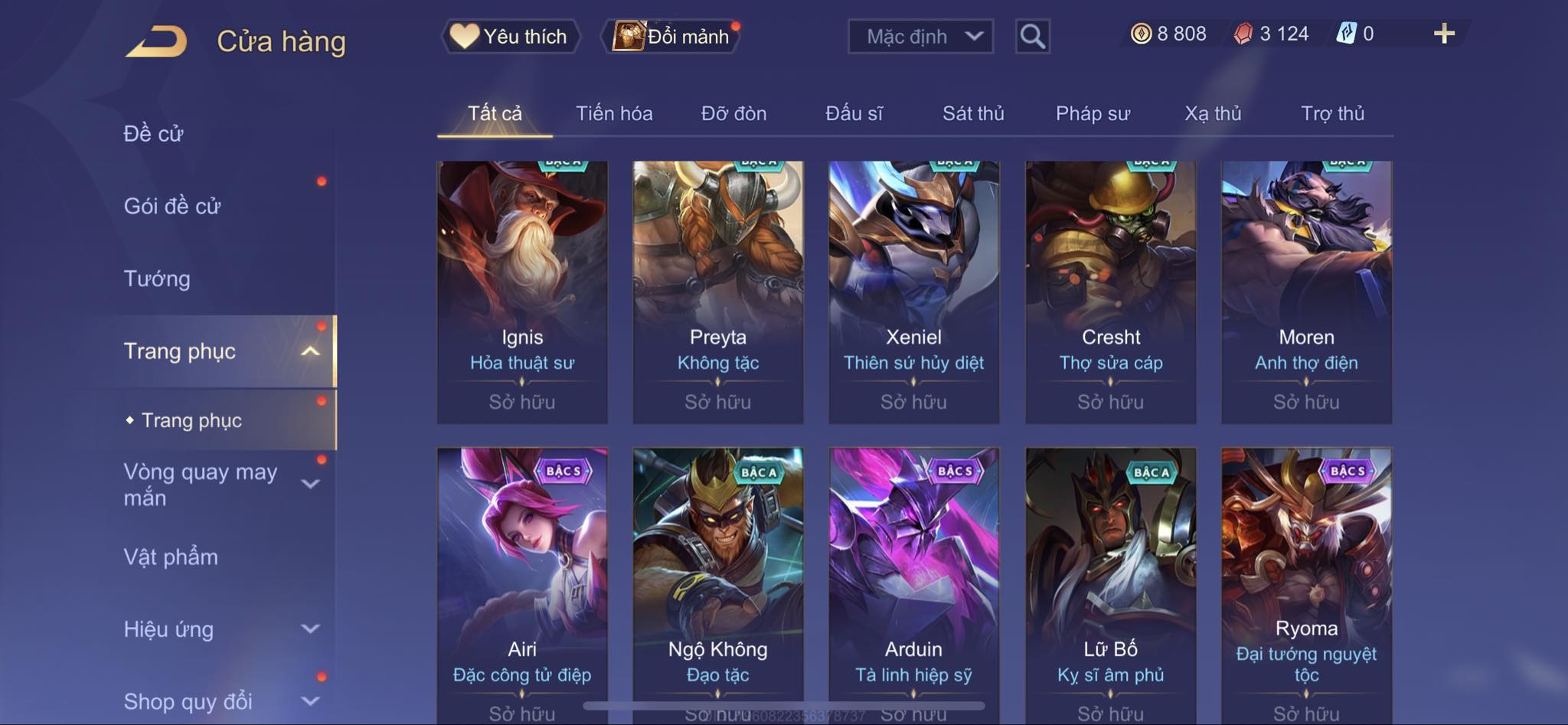The width and height of the screenshot is (1568, 725).
Task: Switch to the Pháp sư tab
Action: [1093, 113]
